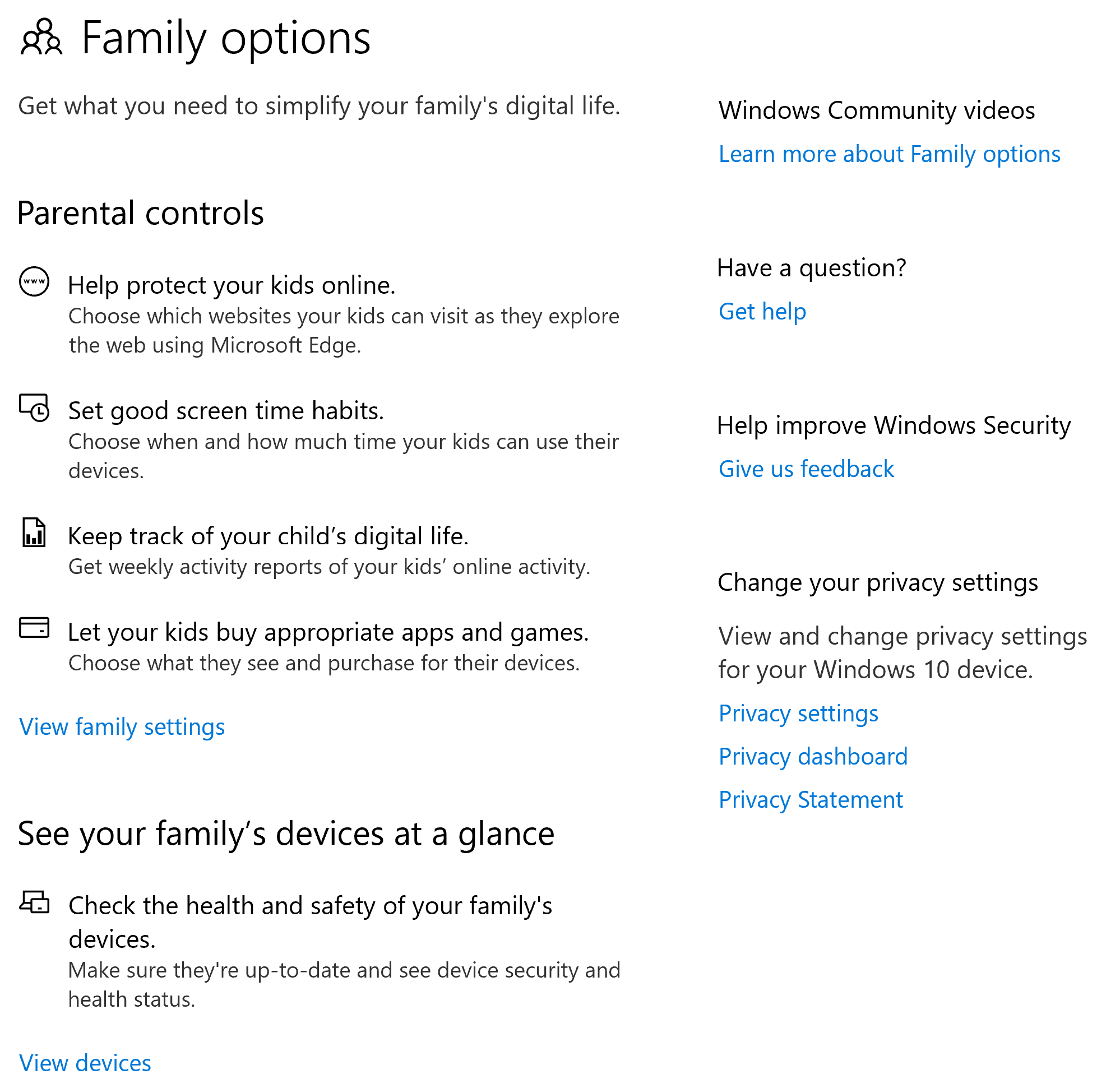Open the View devices link
1120x1088 pixels.
tap(85, 1063)
